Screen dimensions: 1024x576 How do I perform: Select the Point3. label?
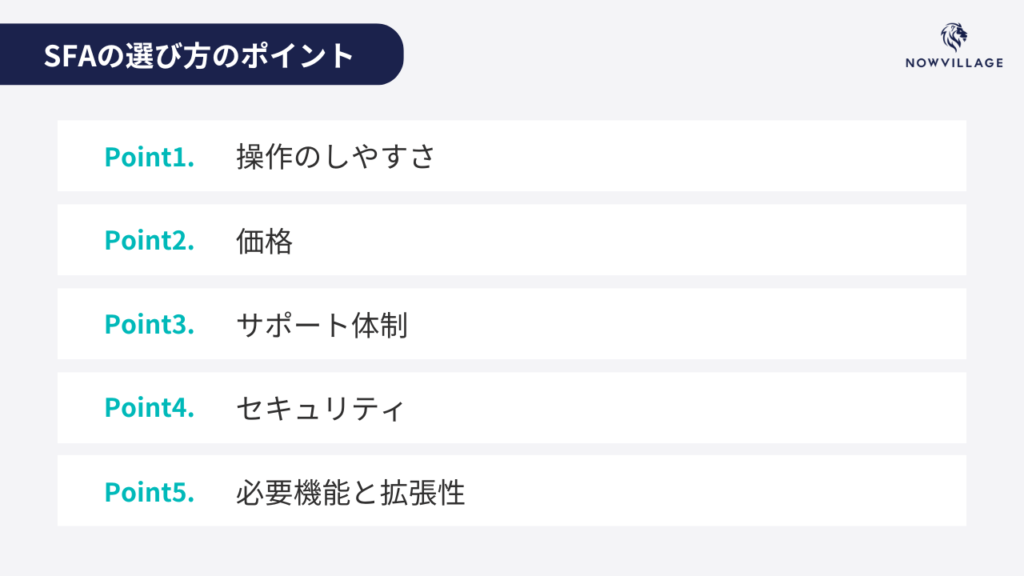149,325
